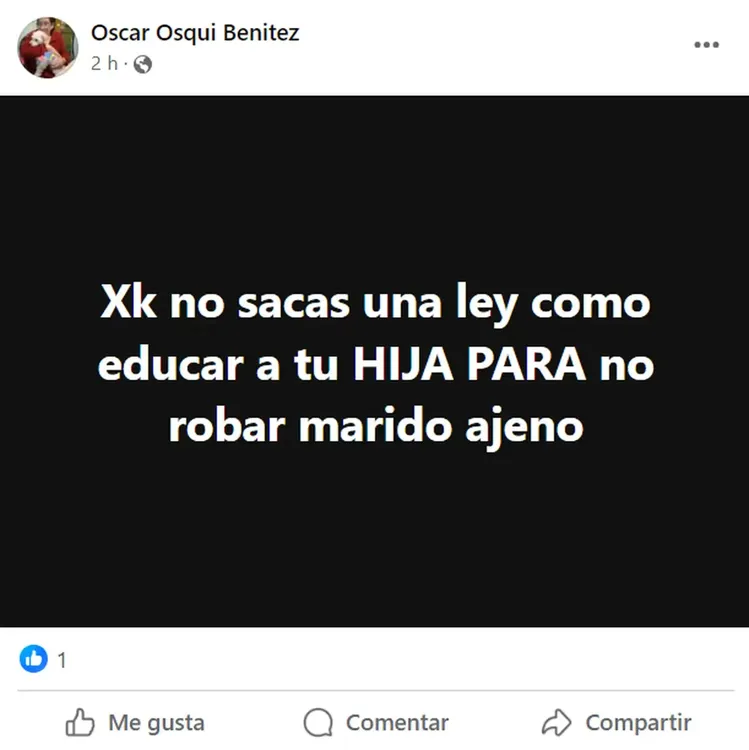Click the word 'marido' in the image text

coord(375,426)
